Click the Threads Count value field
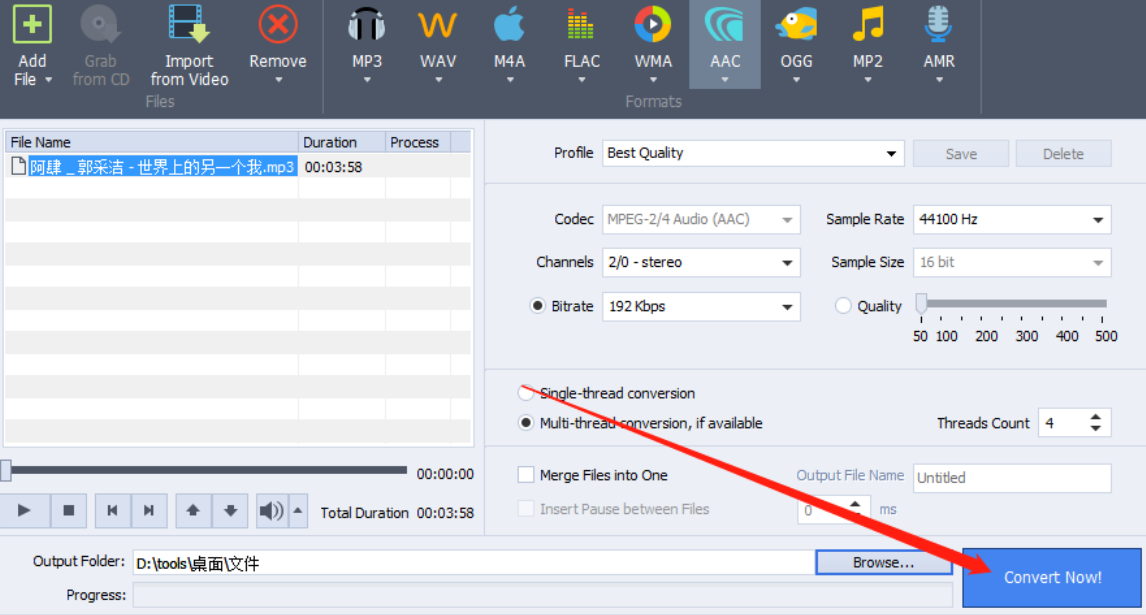 [1063, 423]
